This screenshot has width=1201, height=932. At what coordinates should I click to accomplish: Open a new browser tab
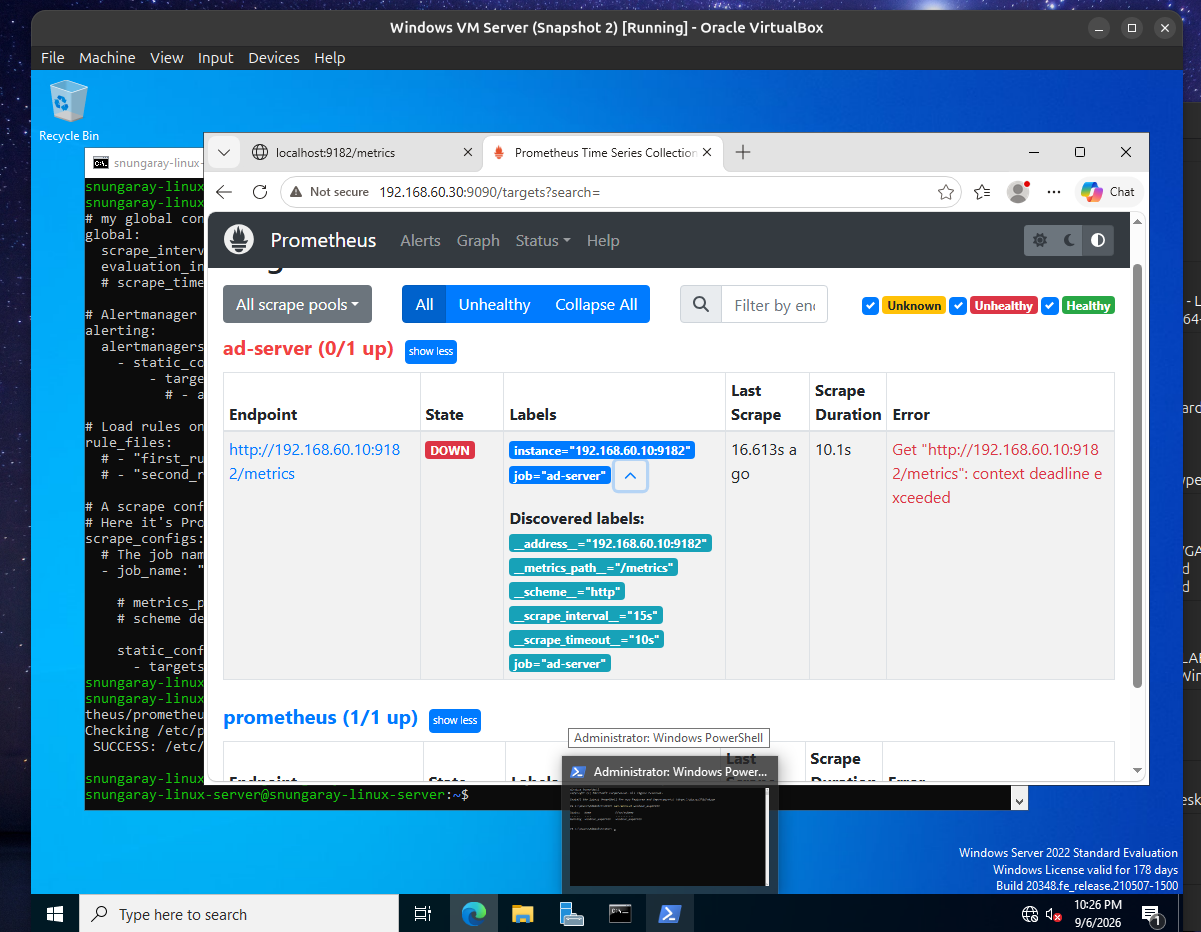[743, 152]
